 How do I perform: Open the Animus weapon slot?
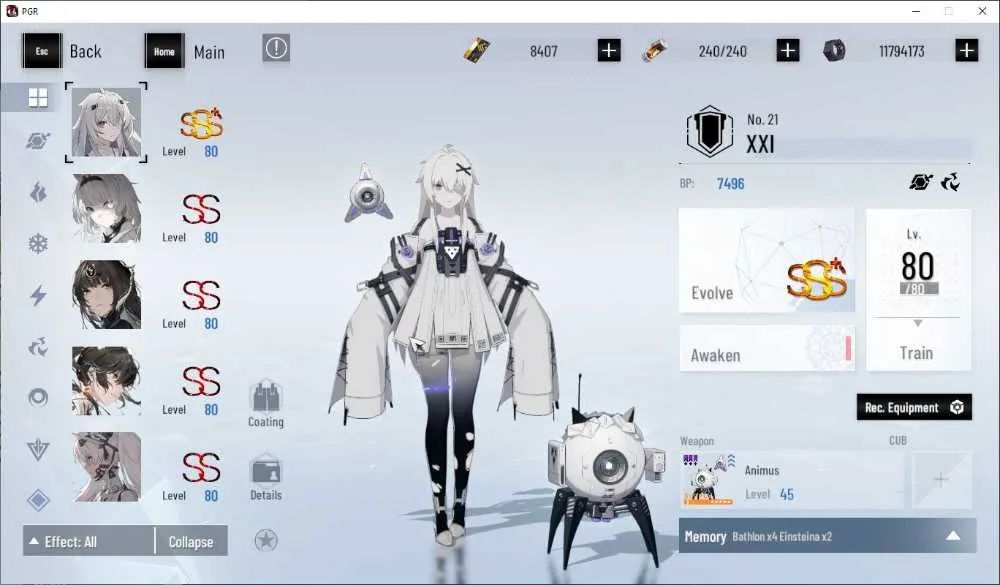point(791,480)
